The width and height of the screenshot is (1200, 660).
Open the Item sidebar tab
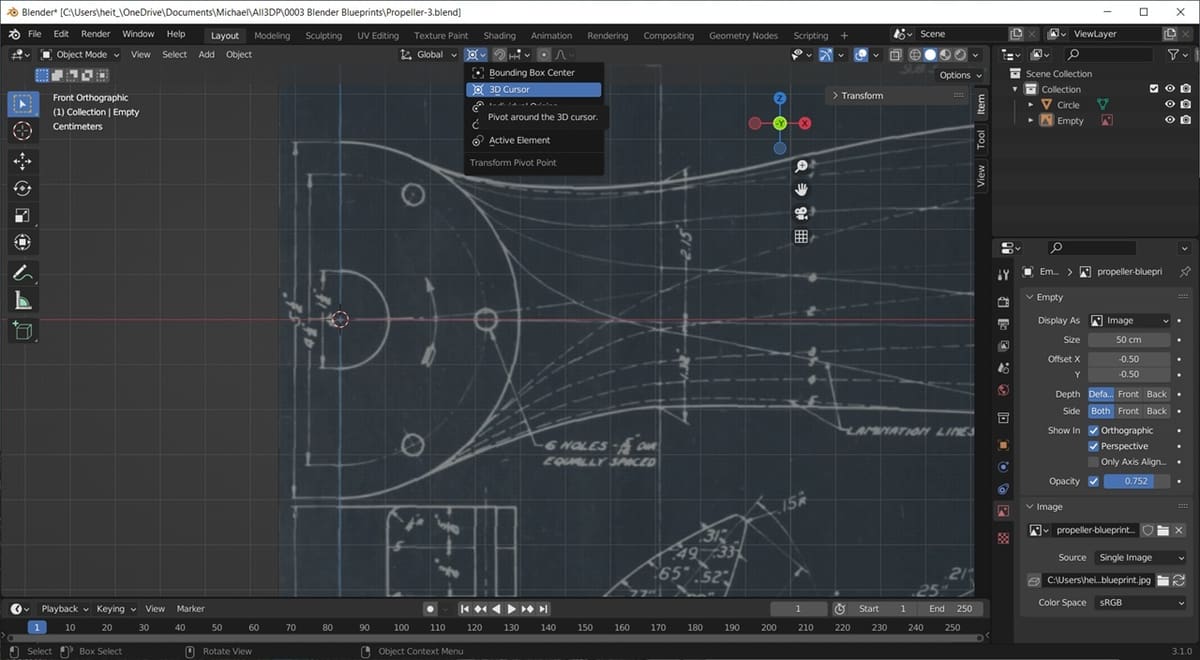tap(981, 103)
